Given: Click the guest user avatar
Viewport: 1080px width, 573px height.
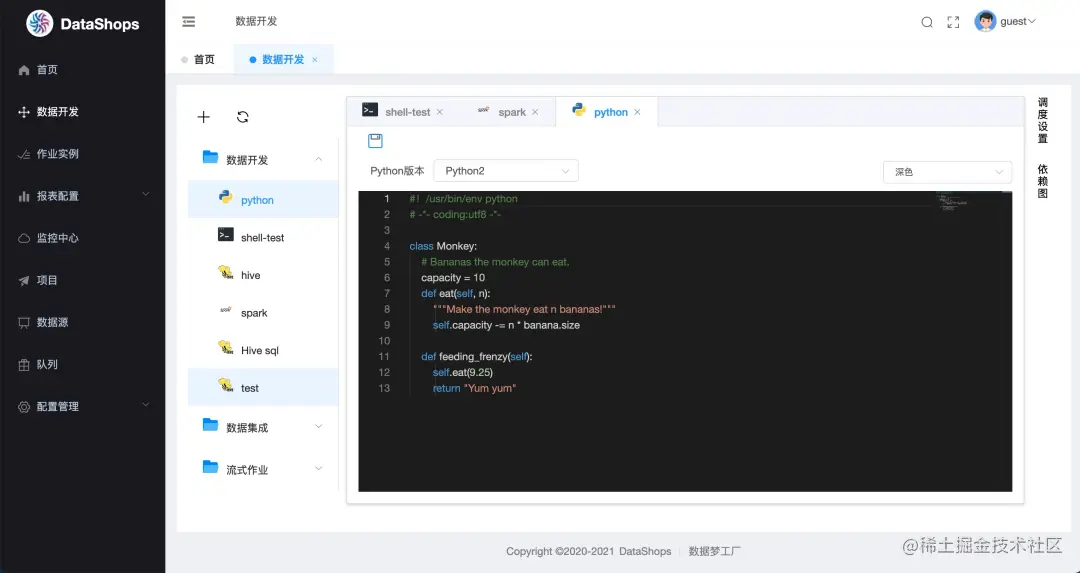Looking at the screenshot, I should tap(985, 21).
